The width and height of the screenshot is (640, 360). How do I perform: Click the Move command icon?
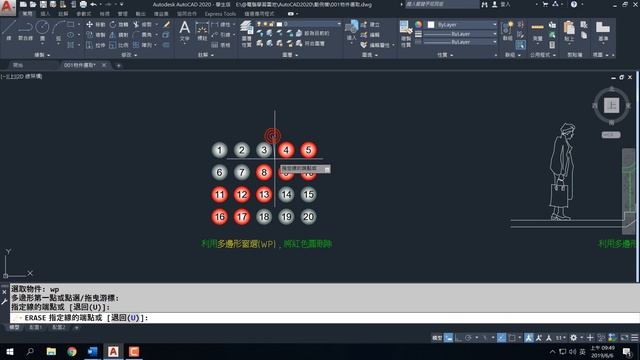89,24
